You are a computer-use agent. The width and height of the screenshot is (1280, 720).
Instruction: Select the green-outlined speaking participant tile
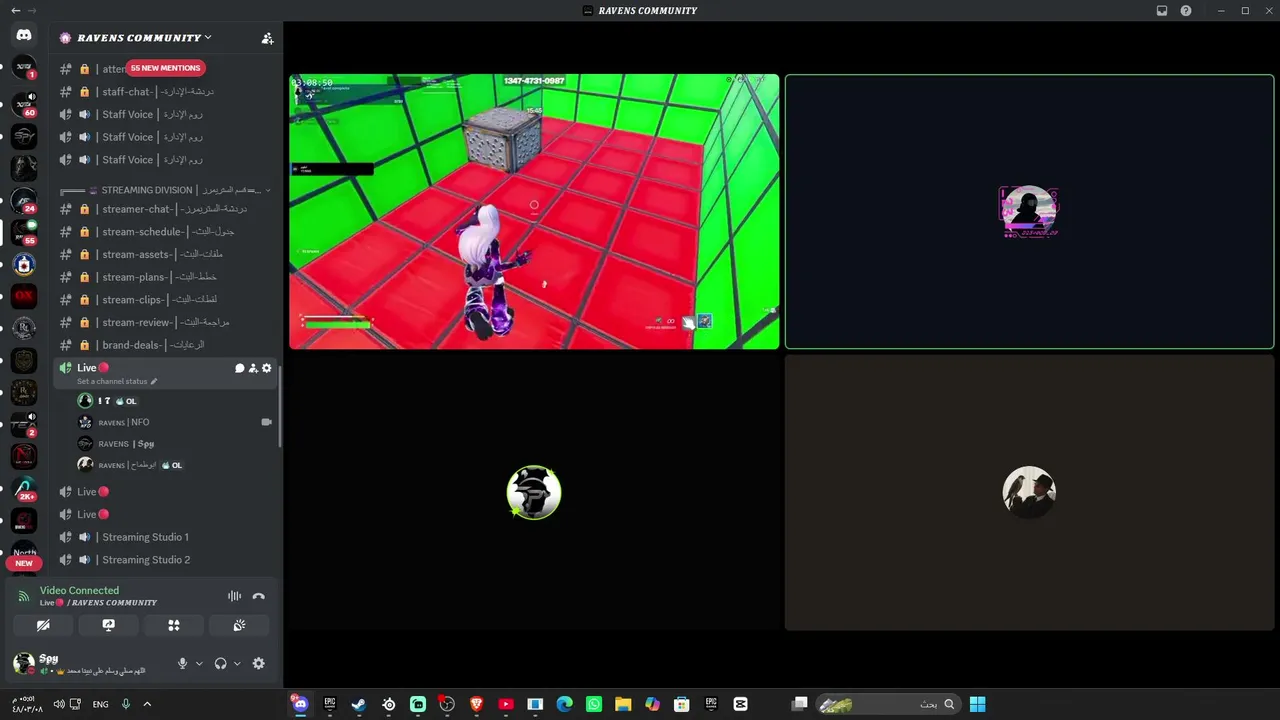(1029, 211)
